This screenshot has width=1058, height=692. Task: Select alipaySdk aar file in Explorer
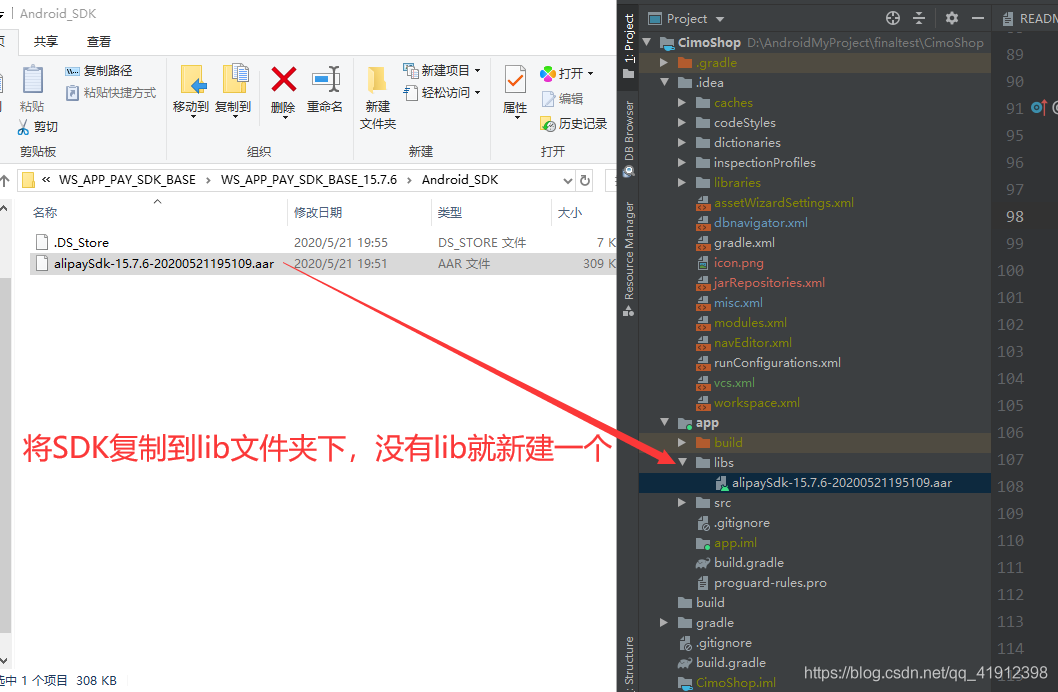tap(164, 264)
